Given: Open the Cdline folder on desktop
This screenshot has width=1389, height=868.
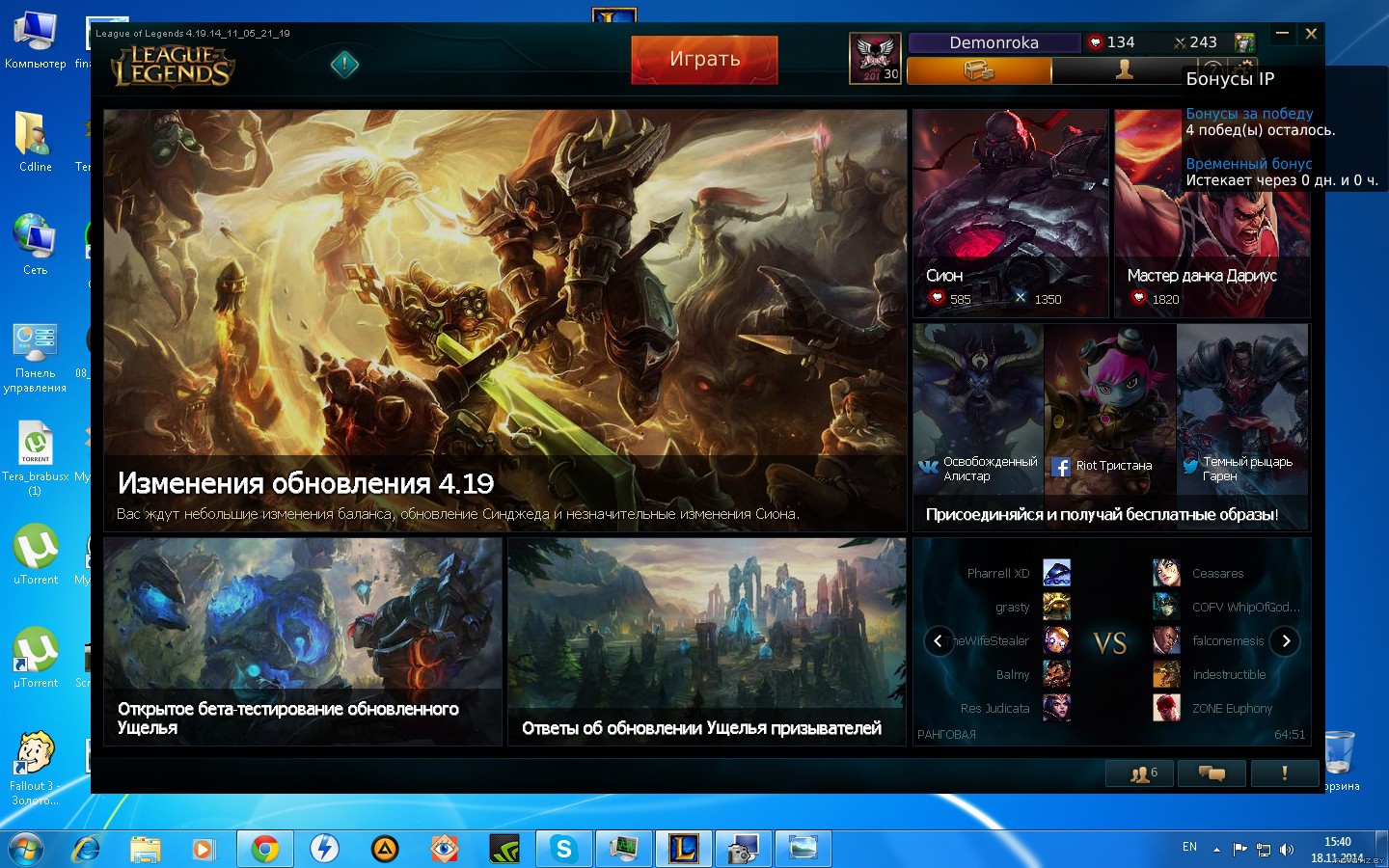Looking at the screenshot, I should (x=35, y=141).
